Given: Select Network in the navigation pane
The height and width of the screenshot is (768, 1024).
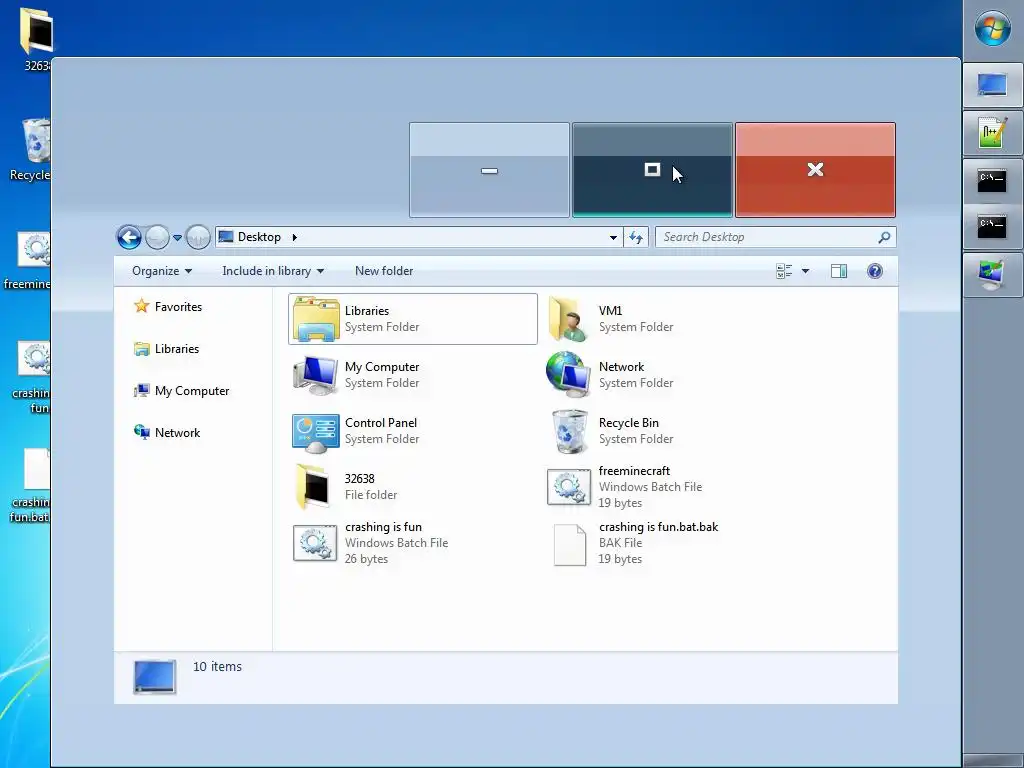Looking at the screenshot, I should pos(167,432).
